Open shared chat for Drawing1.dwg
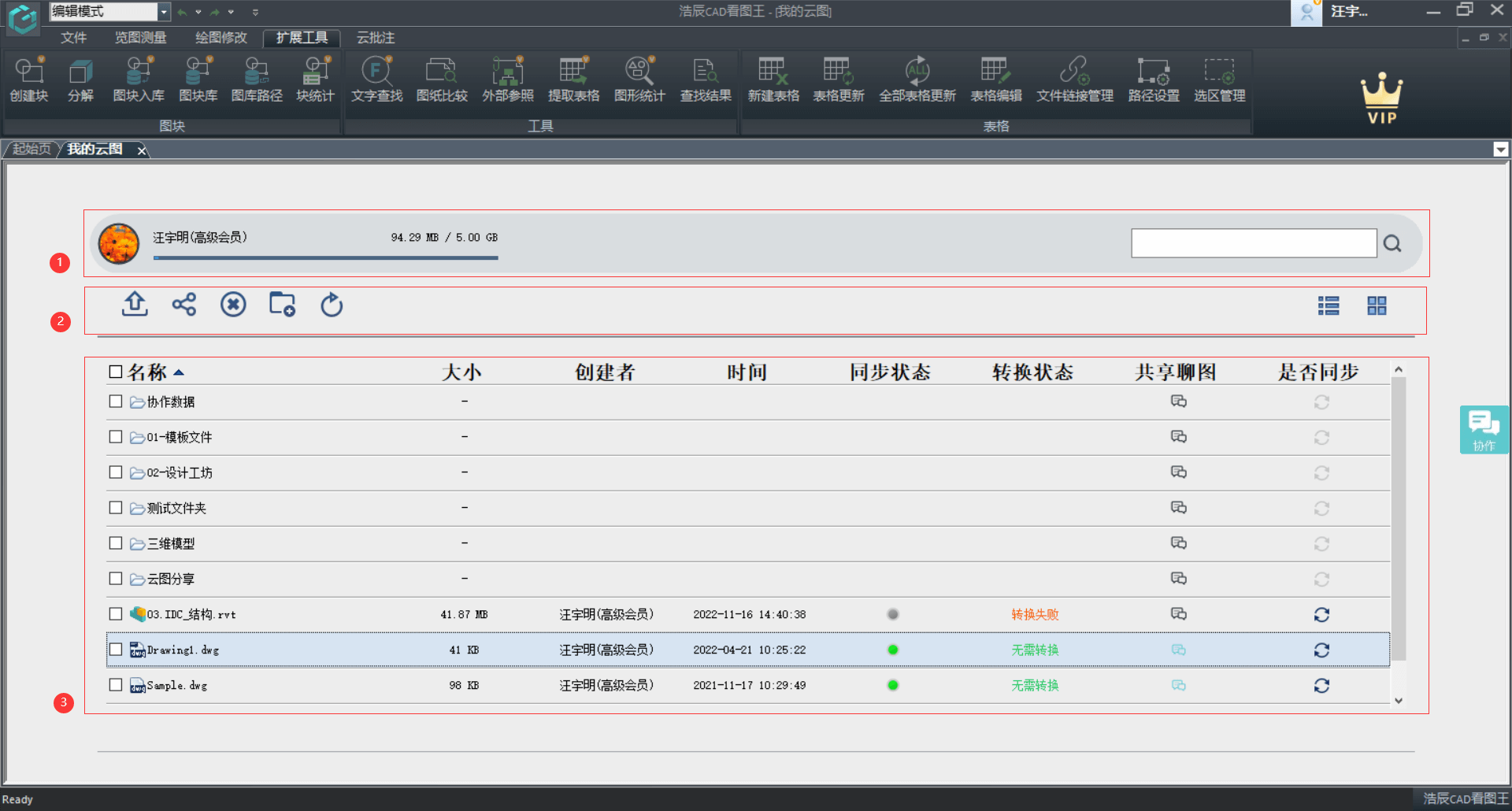Screen dimensions: 1512x811 click(x=1178, y=650)
